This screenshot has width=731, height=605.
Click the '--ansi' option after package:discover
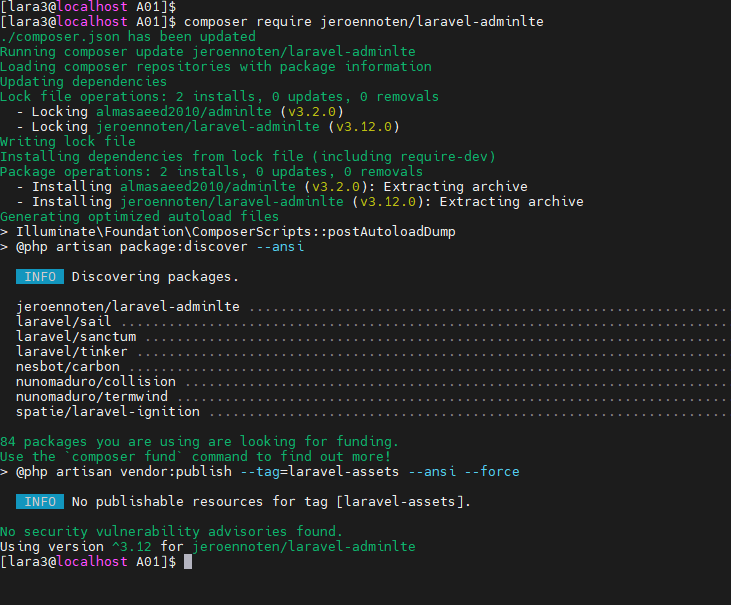click(280, 247)
